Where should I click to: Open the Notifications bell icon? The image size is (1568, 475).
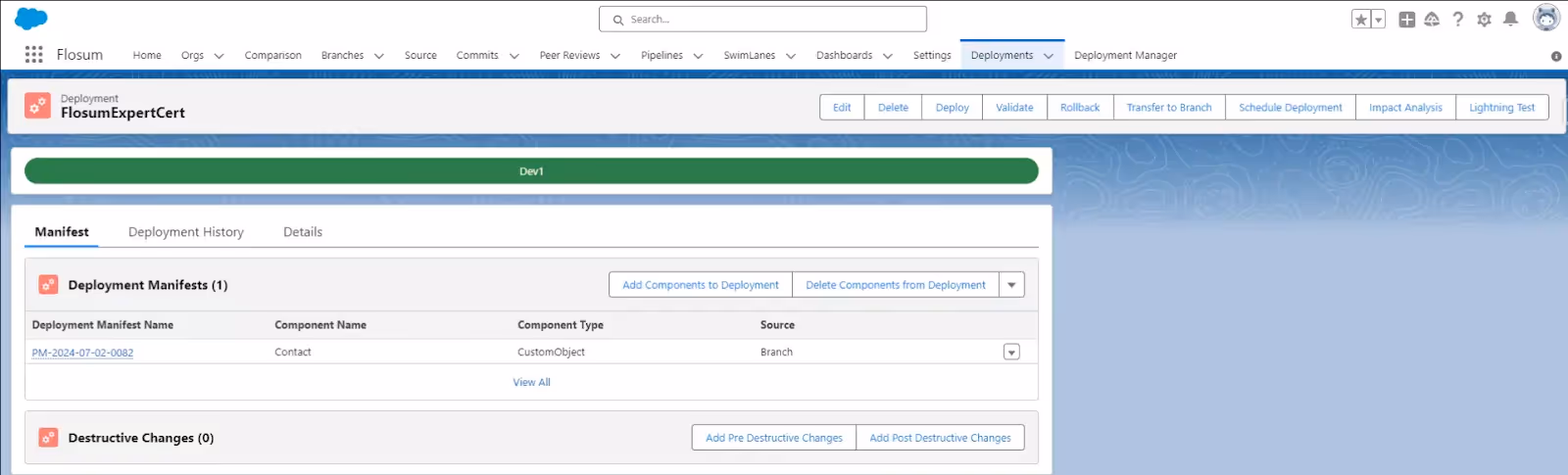[1511, 20]
